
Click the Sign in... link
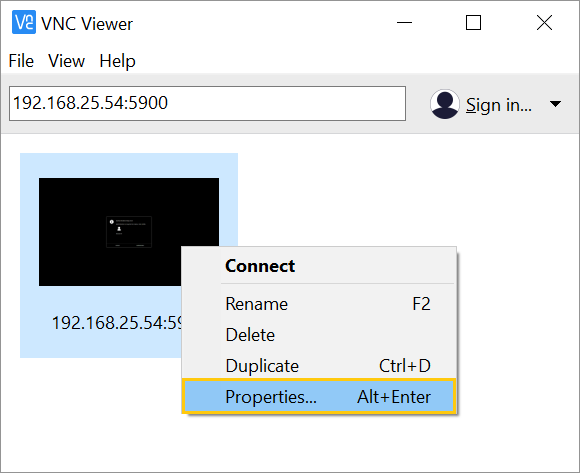(498, 105)
